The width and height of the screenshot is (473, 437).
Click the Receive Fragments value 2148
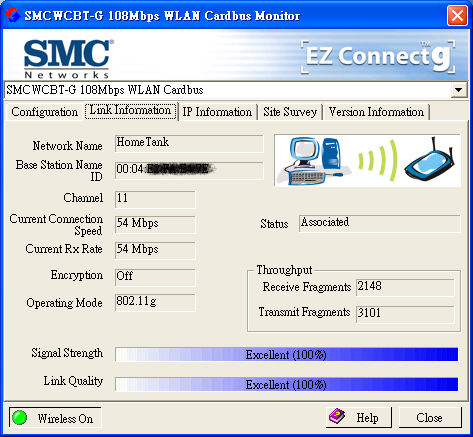point(405,288)
